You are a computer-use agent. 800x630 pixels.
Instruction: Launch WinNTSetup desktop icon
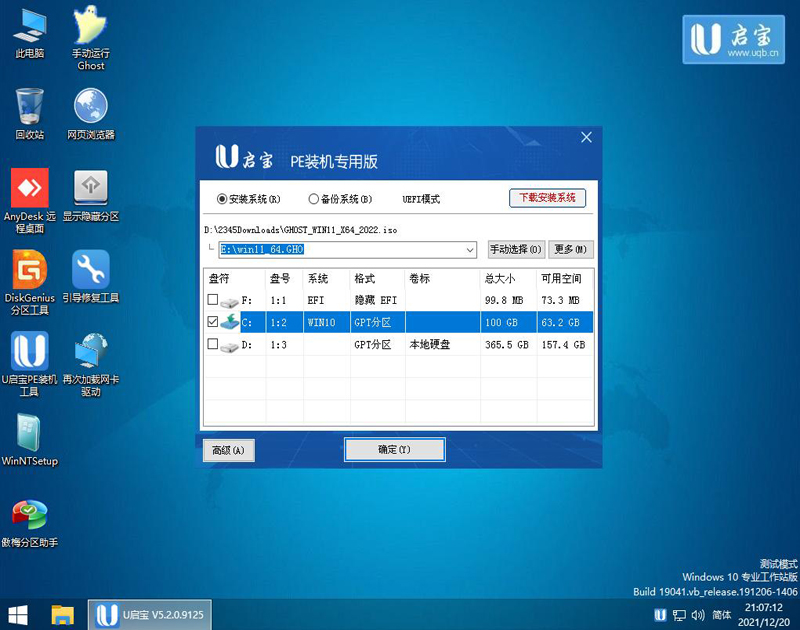pyautogui.click(x=30, y=441)
